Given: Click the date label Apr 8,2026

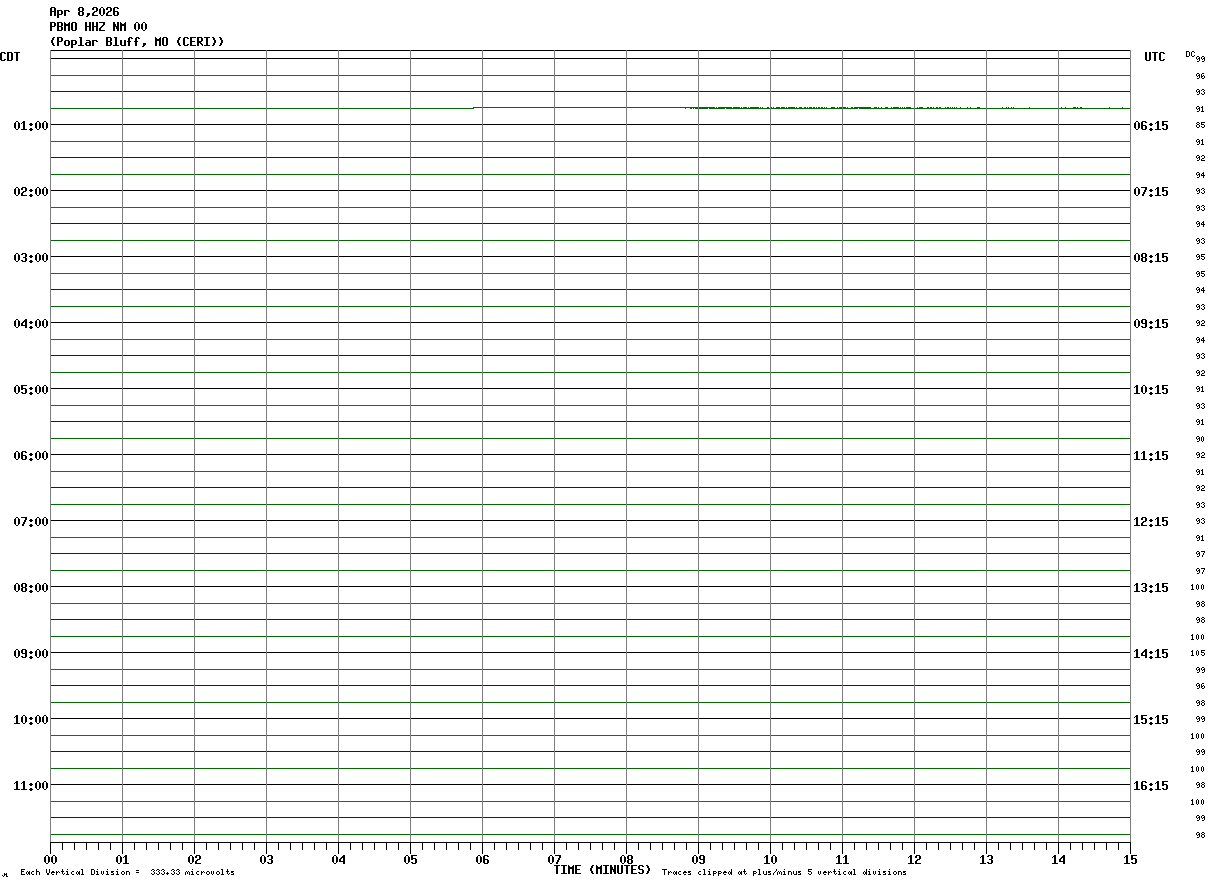Looking at the screenshot, I should [84, 12].
